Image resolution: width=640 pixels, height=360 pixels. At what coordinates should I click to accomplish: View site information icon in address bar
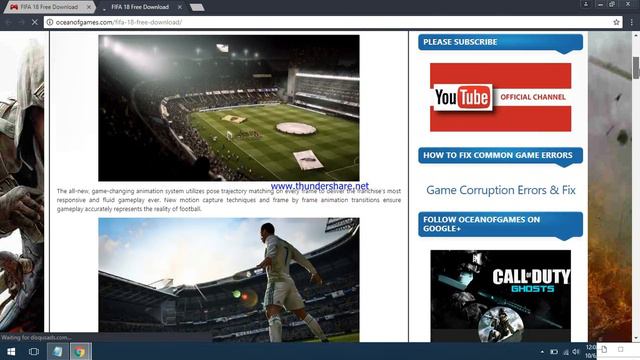[49, 22]
